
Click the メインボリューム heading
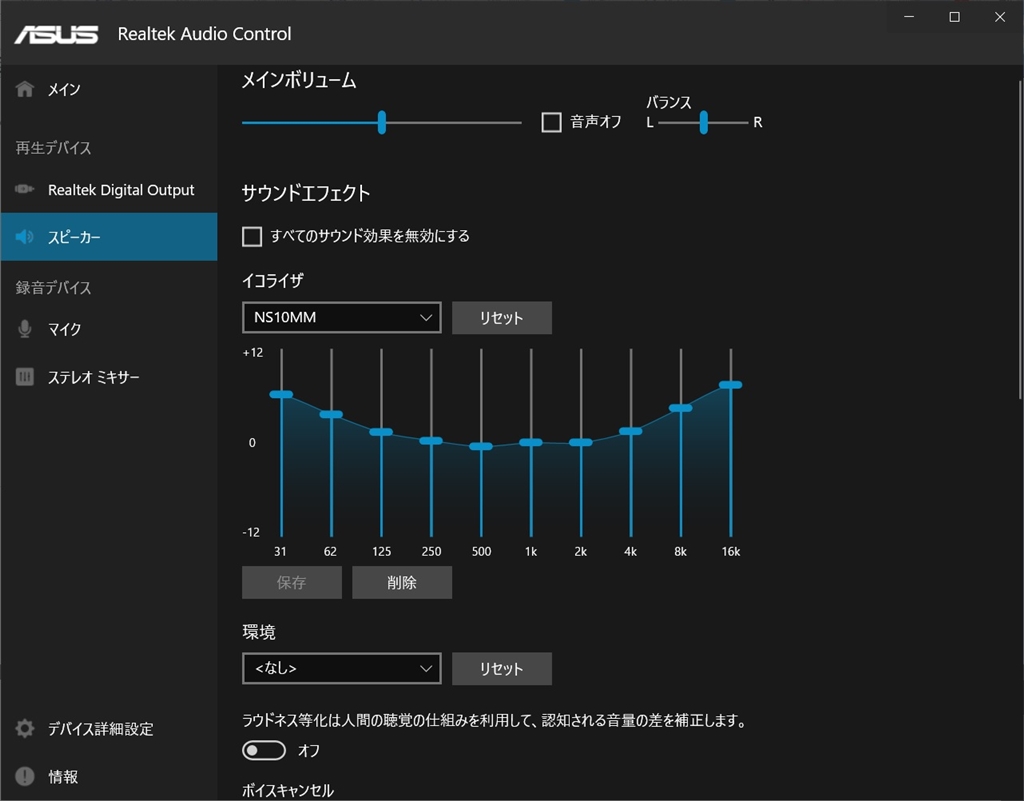299,80
